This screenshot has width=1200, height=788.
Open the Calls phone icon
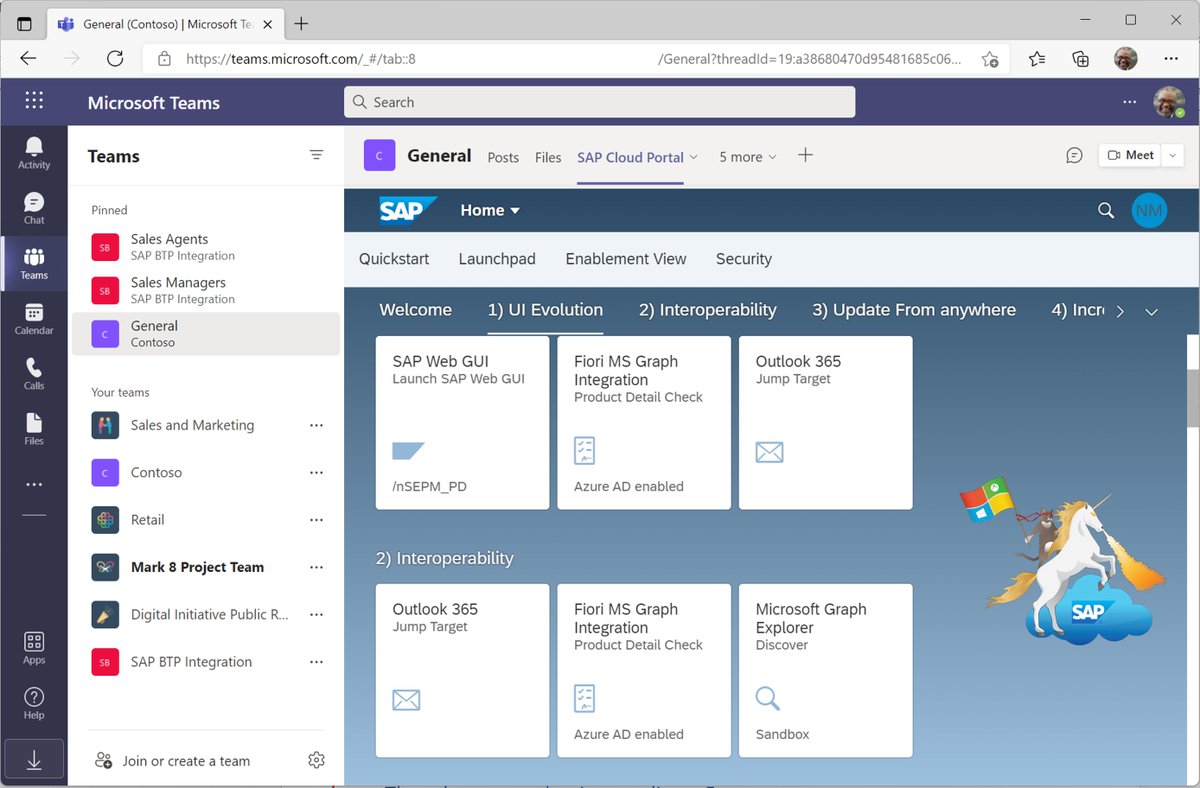pos(34,373)
